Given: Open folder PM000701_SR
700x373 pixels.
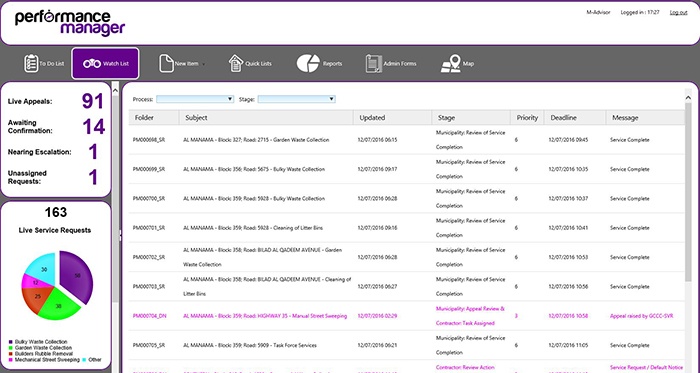Looking at the screenshot, I should pos(149,228).
